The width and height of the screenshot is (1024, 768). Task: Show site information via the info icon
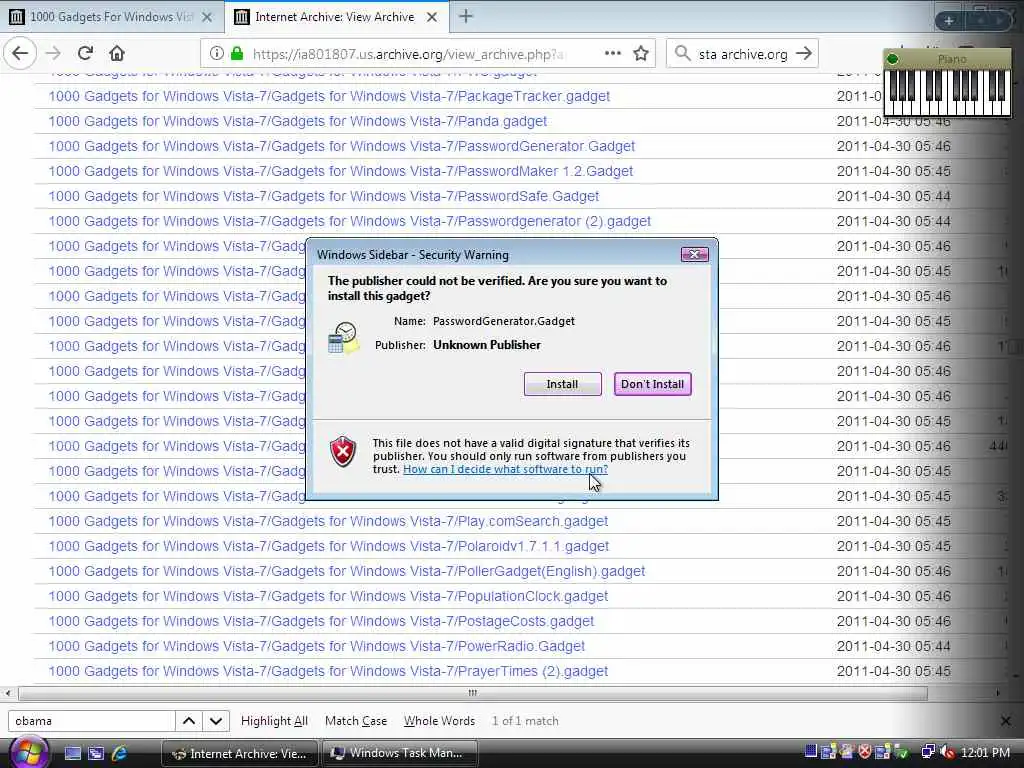point(216,54)
